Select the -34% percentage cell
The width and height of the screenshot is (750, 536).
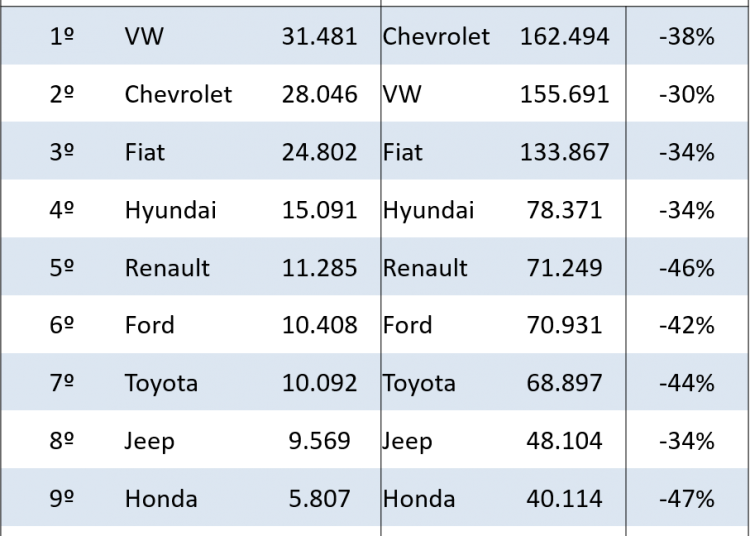coord(687,153)
